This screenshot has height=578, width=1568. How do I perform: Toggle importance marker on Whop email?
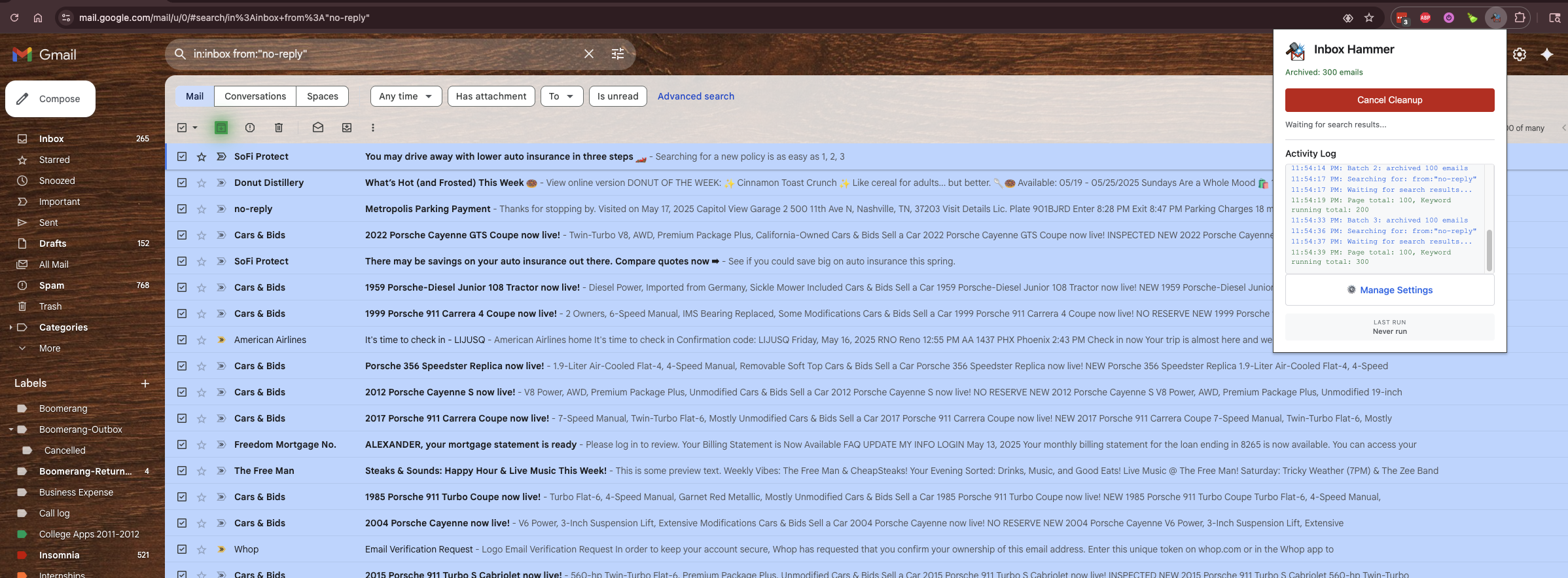[x=221, y=549]
